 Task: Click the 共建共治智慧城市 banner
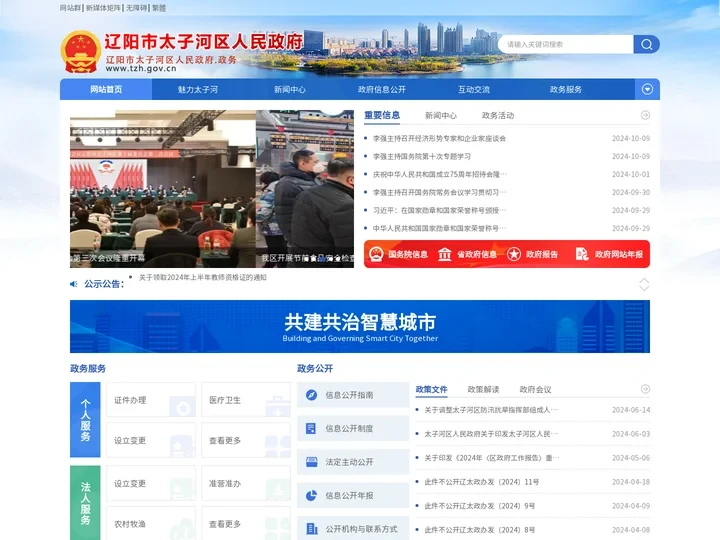(360, 326)
